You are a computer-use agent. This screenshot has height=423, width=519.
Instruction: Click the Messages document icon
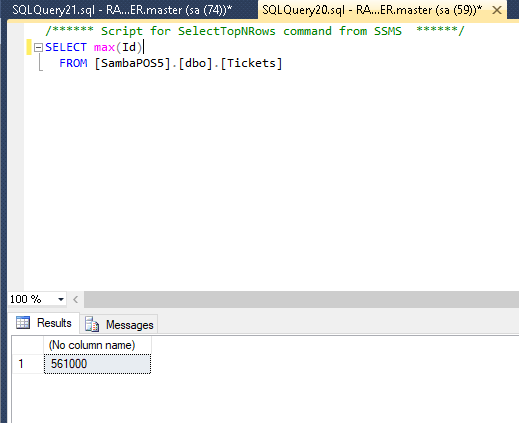point(92,324)
